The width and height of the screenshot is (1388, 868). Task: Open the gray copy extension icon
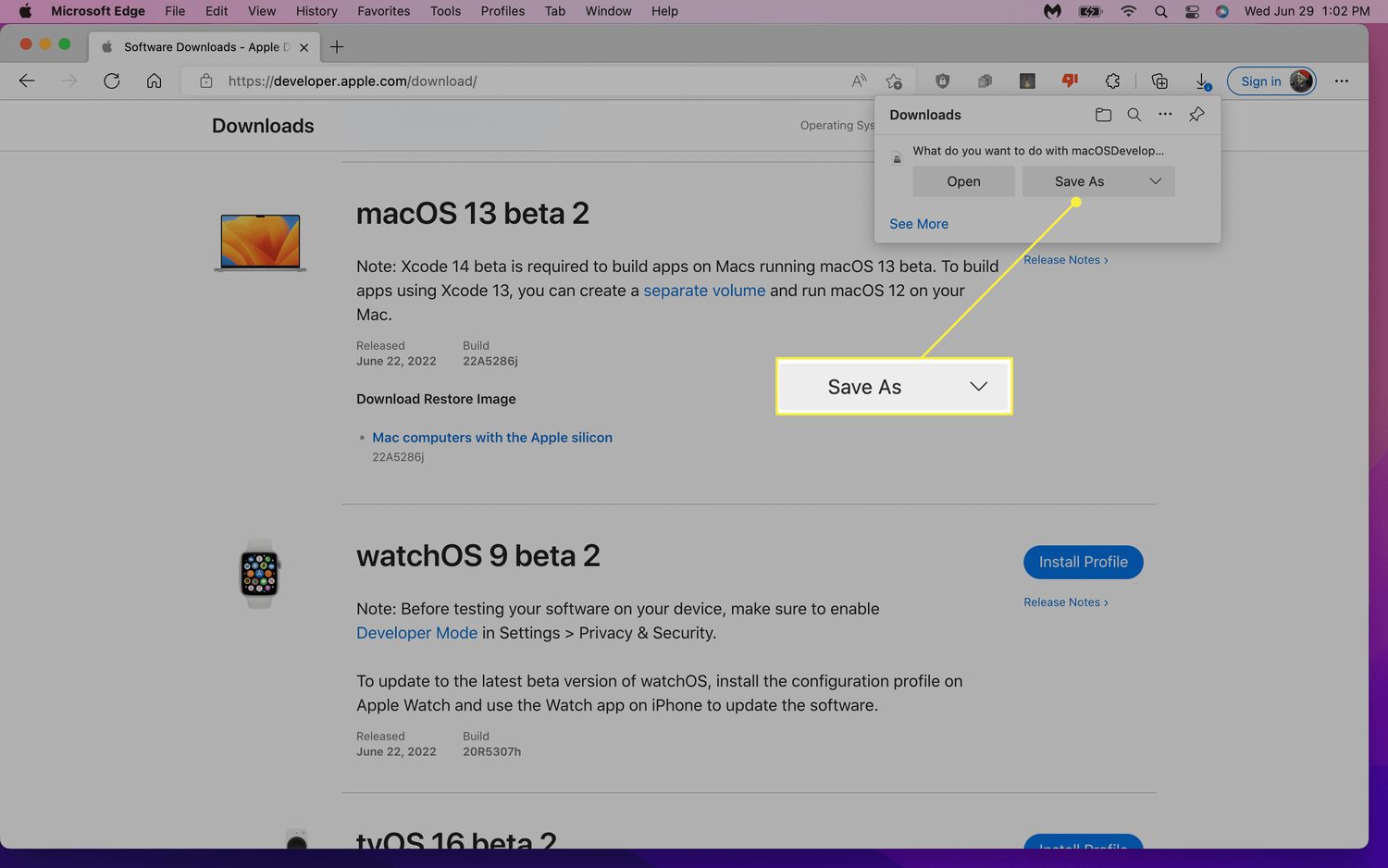pos(985,81)
